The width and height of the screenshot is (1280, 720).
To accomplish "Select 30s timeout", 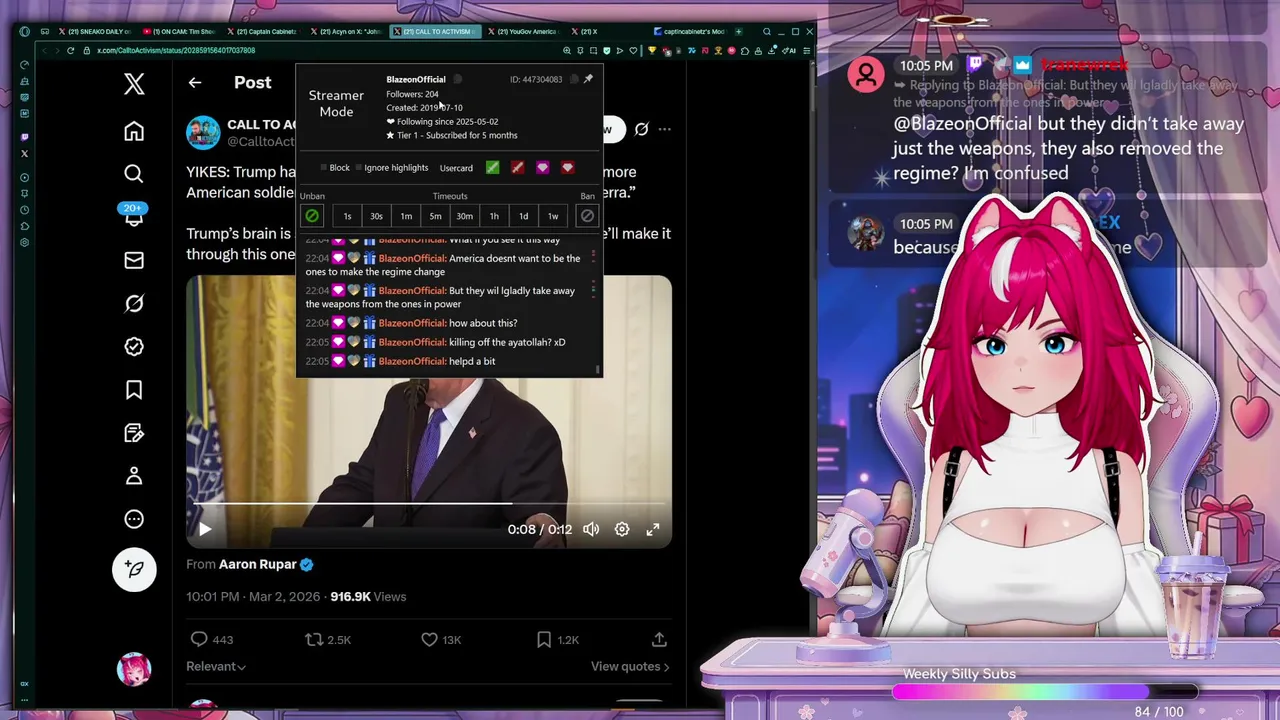I will [376, 216].
